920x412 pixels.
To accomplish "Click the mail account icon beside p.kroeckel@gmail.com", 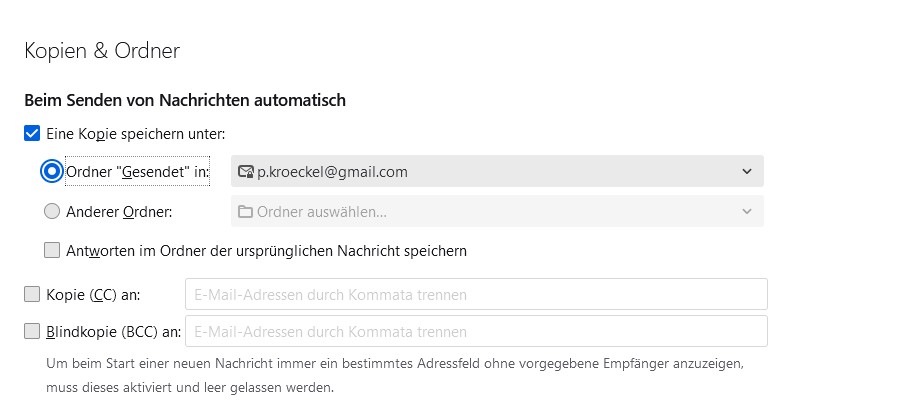I will 245,172.
